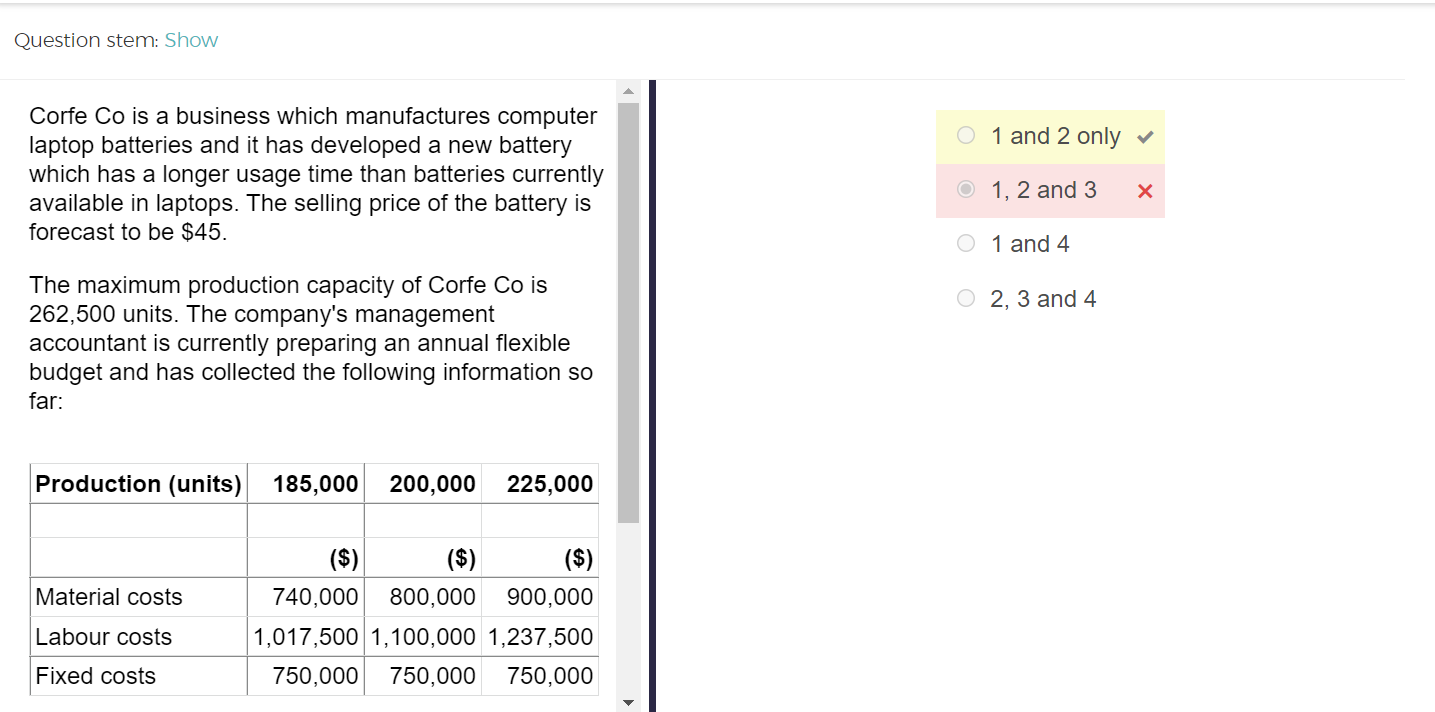Screen dimensions: 1435x712
Task: Click the check mark icon beside "1 and 2 only"
Action: 1146,137
